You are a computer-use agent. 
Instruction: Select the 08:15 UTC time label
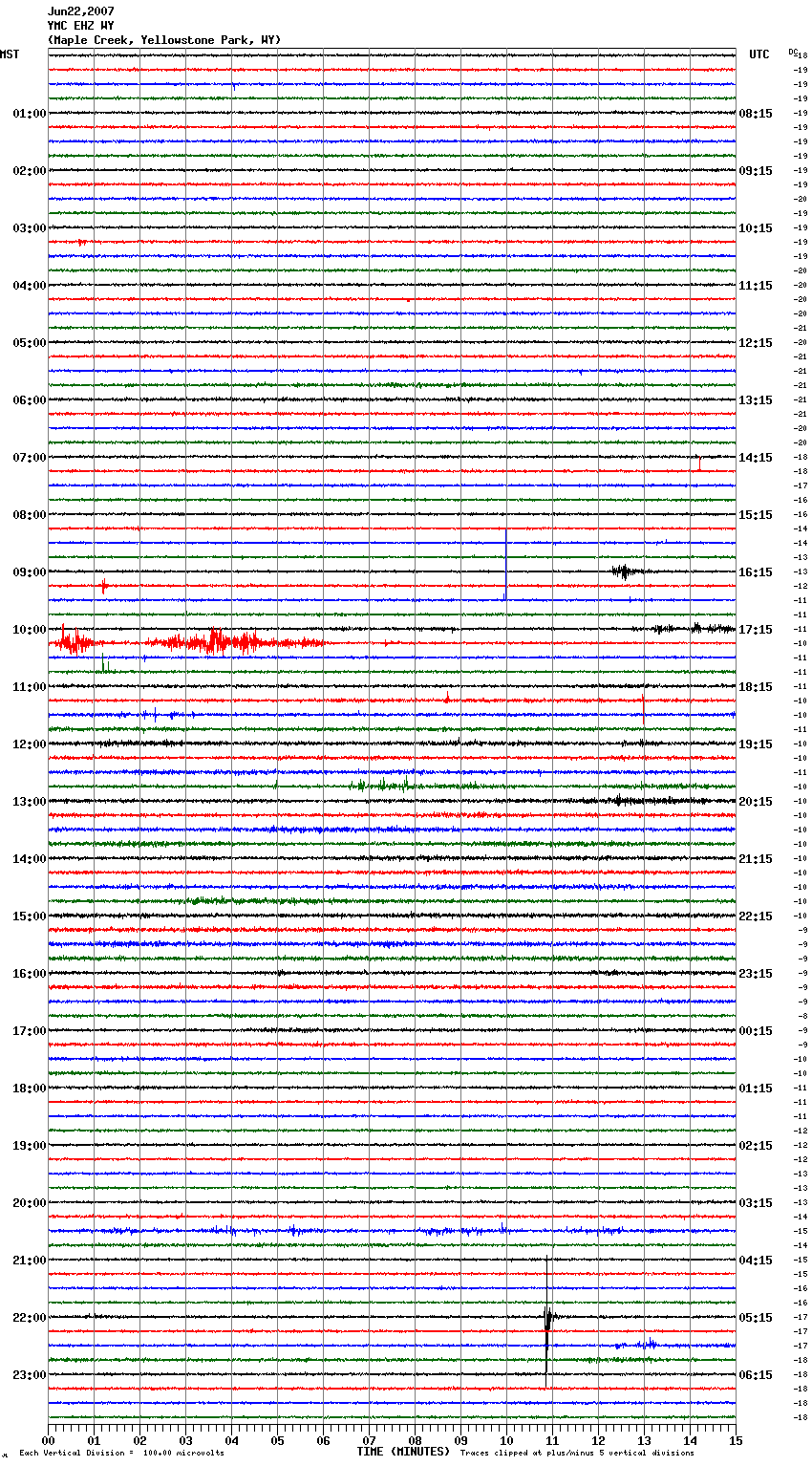[x=756, y=114]
